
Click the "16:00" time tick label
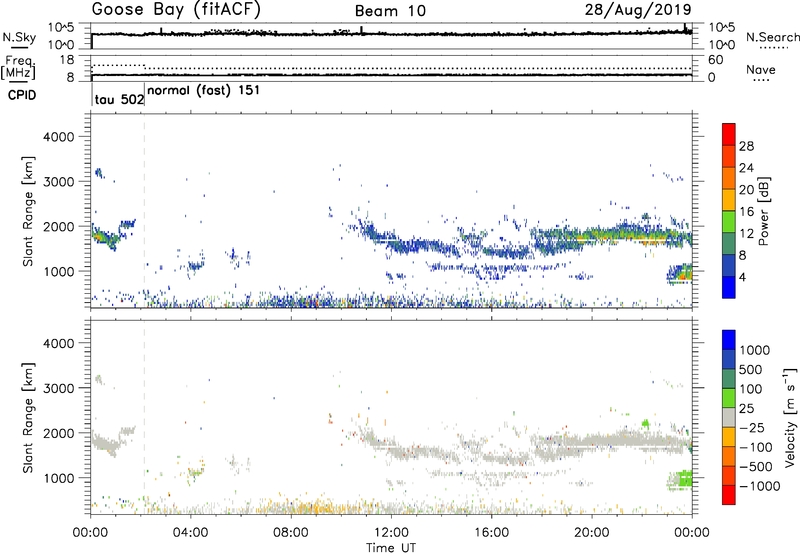pos(491,533)
